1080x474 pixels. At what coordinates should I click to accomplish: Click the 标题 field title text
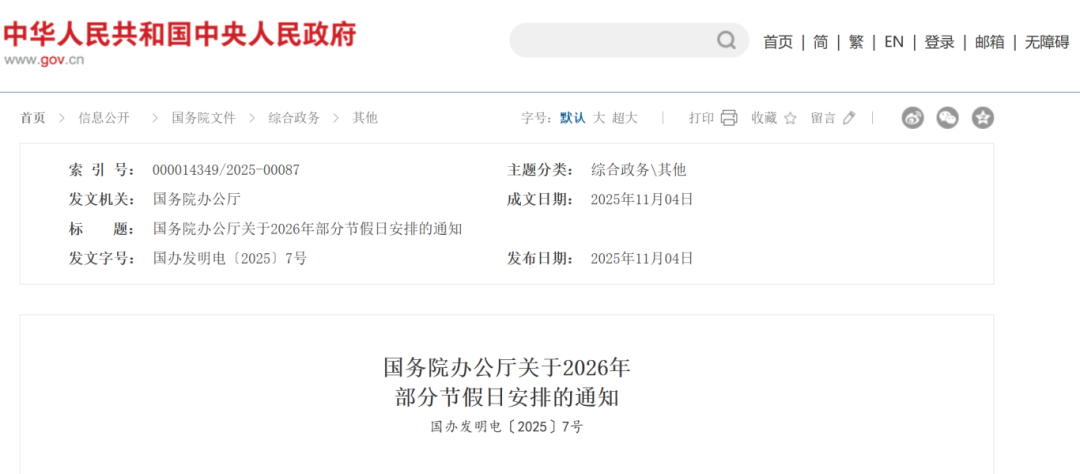pos(308,229)
